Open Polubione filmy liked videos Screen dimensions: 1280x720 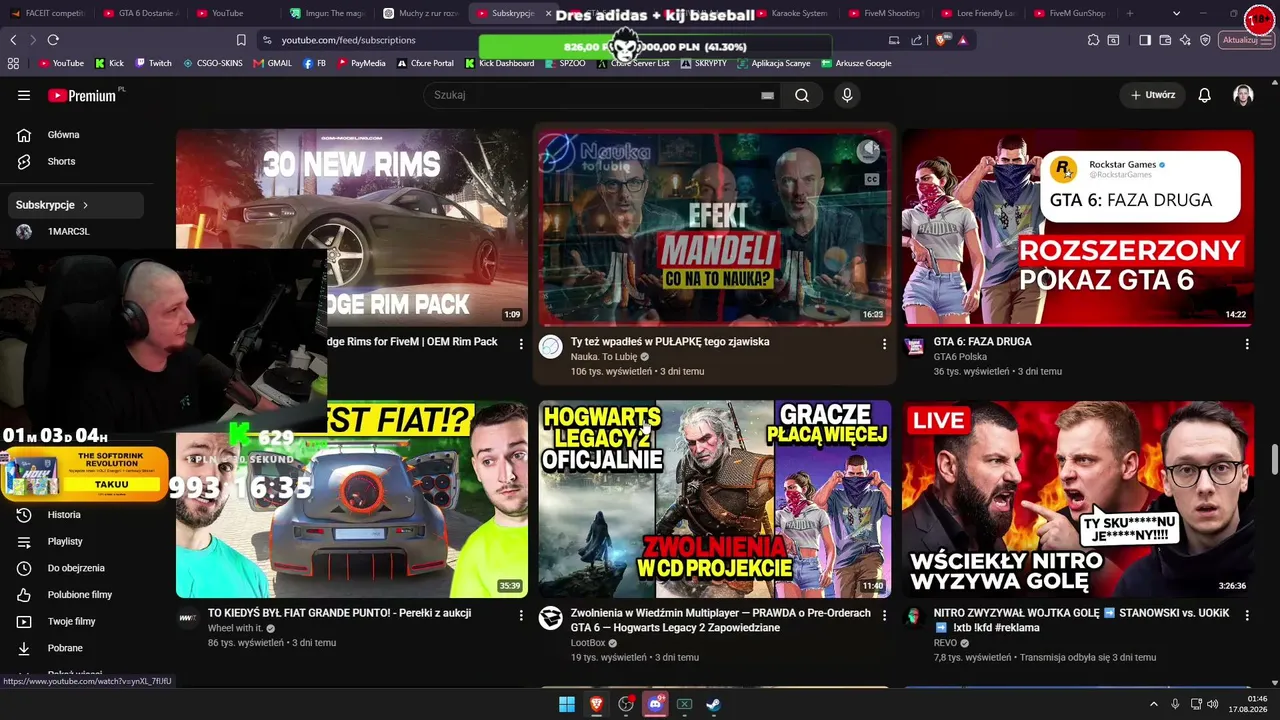(x=80, y=595)
